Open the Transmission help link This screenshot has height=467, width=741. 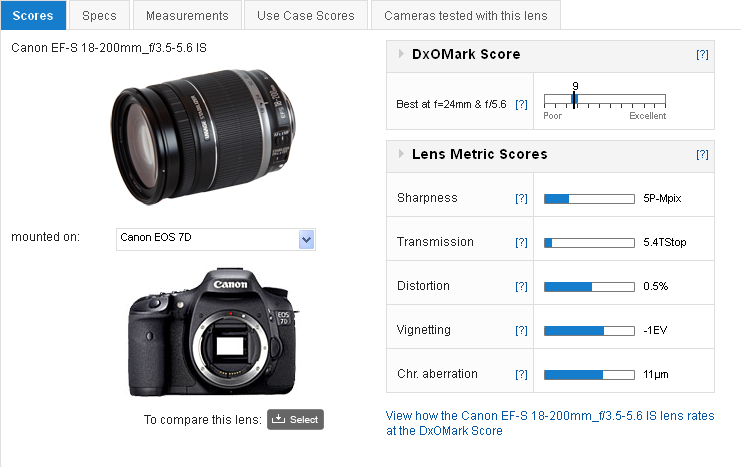click(x=521, y=242)
